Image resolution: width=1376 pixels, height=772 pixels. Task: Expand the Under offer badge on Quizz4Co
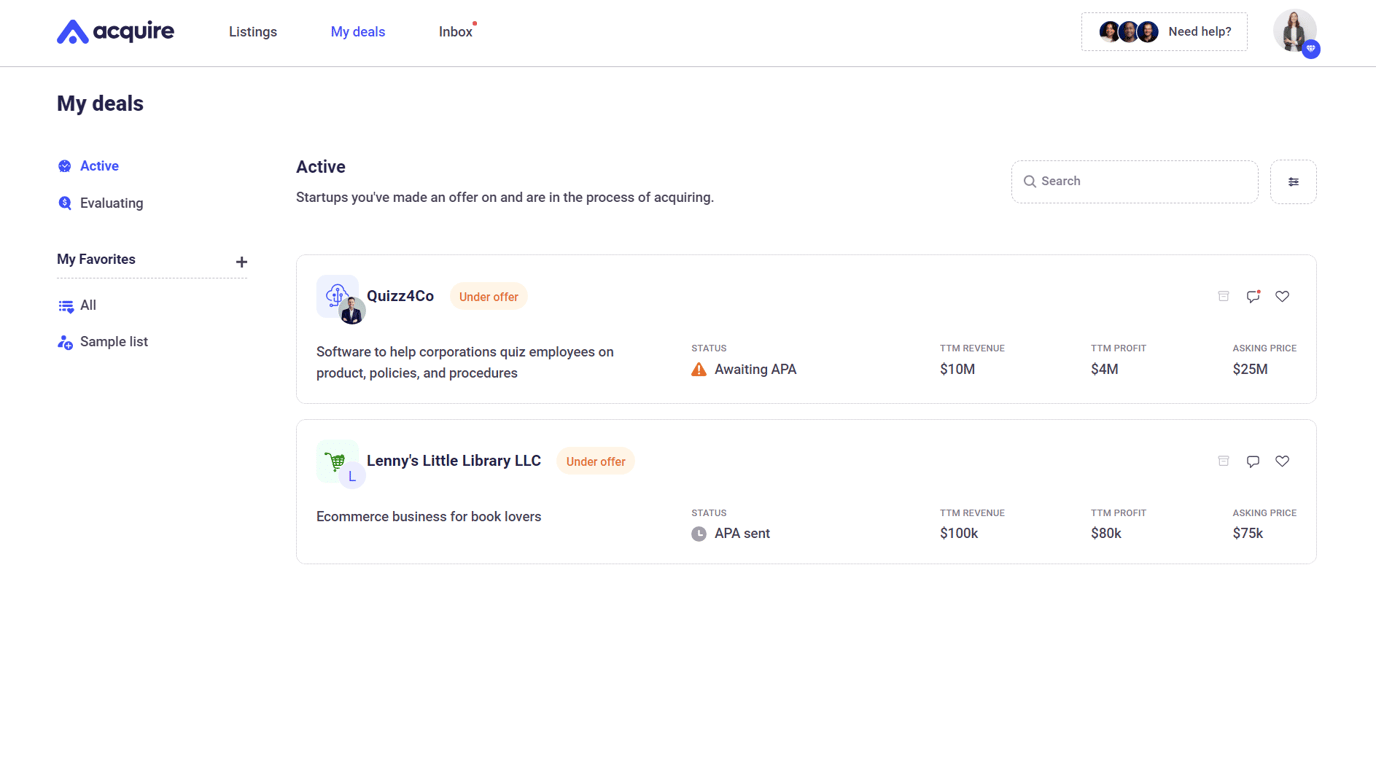click(488, 296)
